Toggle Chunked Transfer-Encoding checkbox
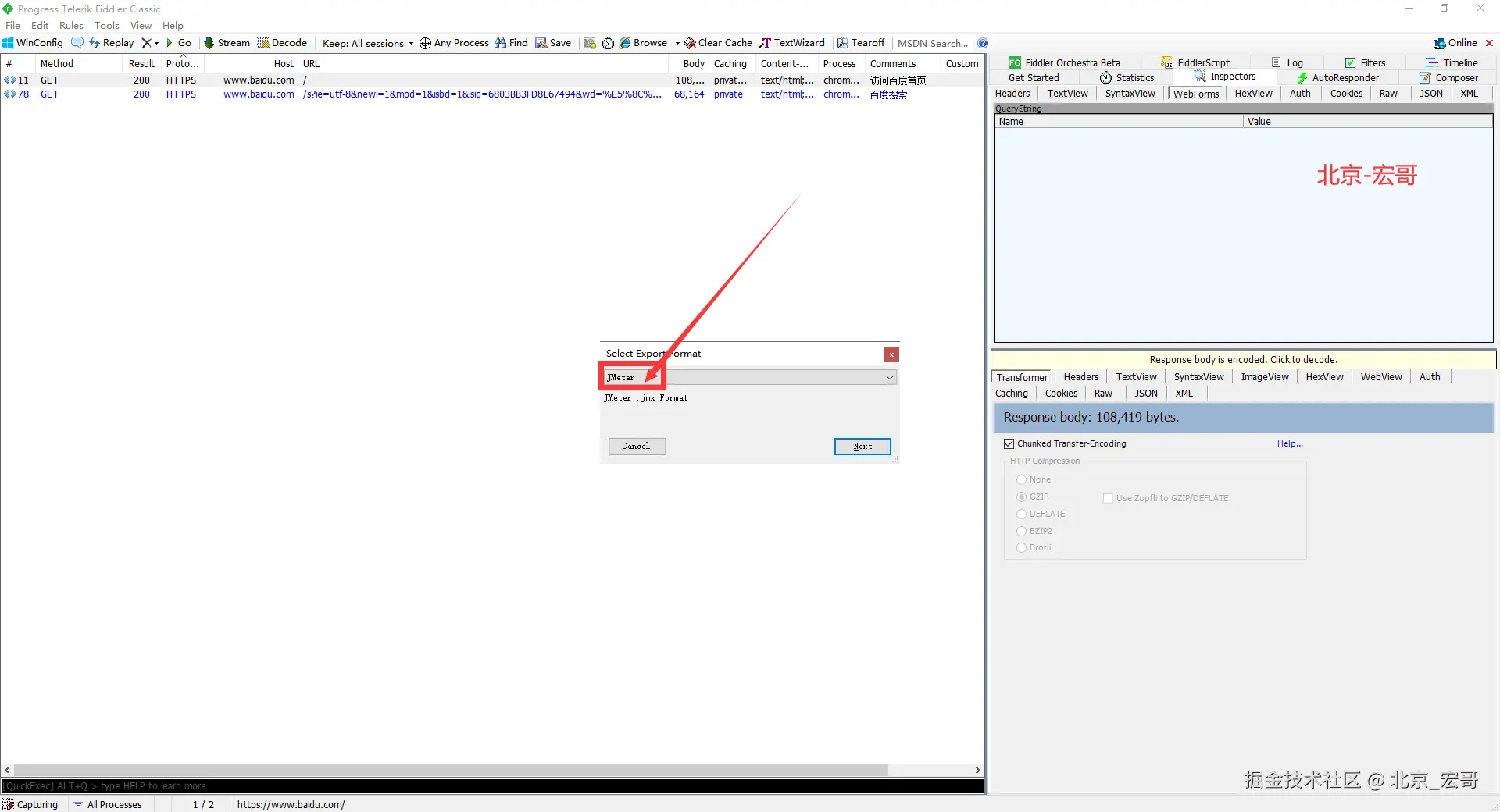 tap(1009, 443)
